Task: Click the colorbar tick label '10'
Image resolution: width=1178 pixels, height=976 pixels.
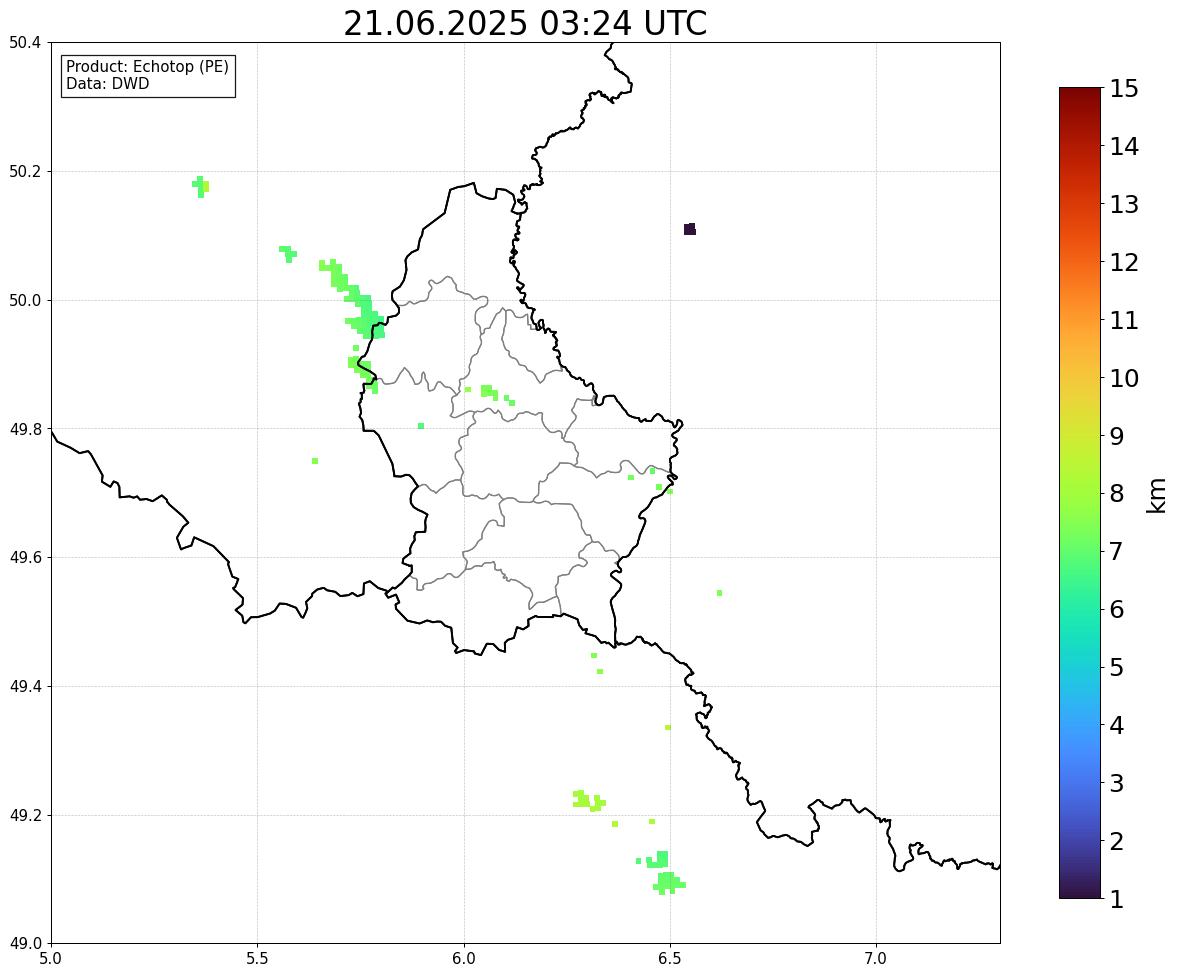Action: point(1124,378)
